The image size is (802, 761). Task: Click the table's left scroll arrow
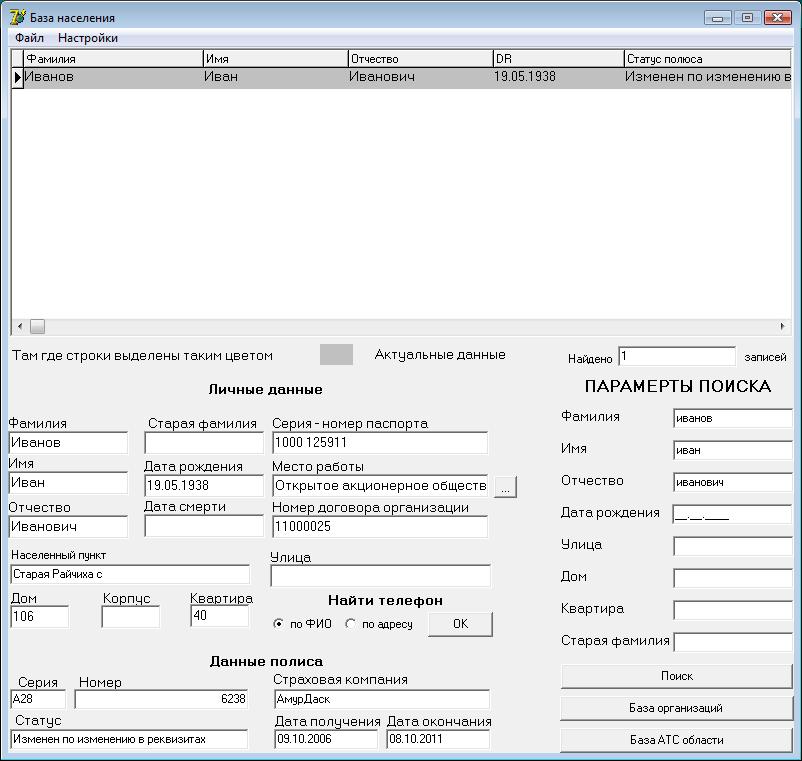pos(19,326)
